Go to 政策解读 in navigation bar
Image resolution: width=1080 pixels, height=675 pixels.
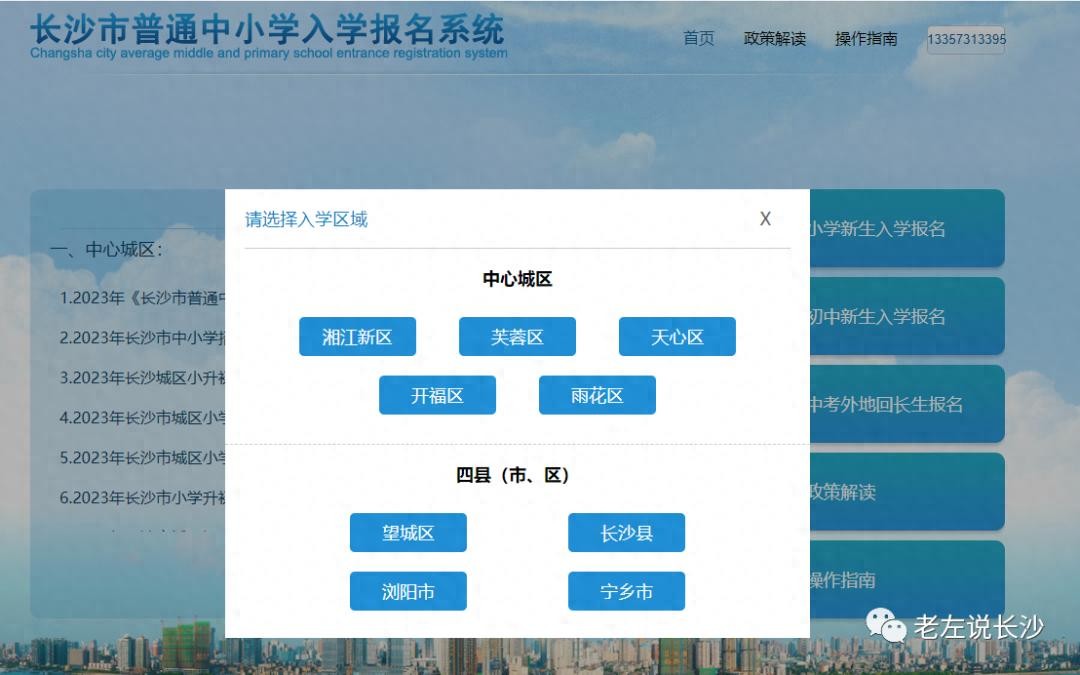[774, 39]
